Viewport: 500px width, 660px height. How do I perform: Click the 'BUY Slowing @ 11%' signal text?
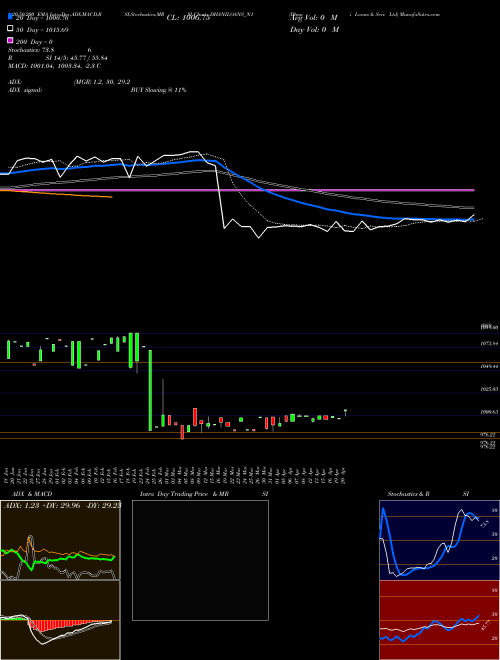[159, 90]
